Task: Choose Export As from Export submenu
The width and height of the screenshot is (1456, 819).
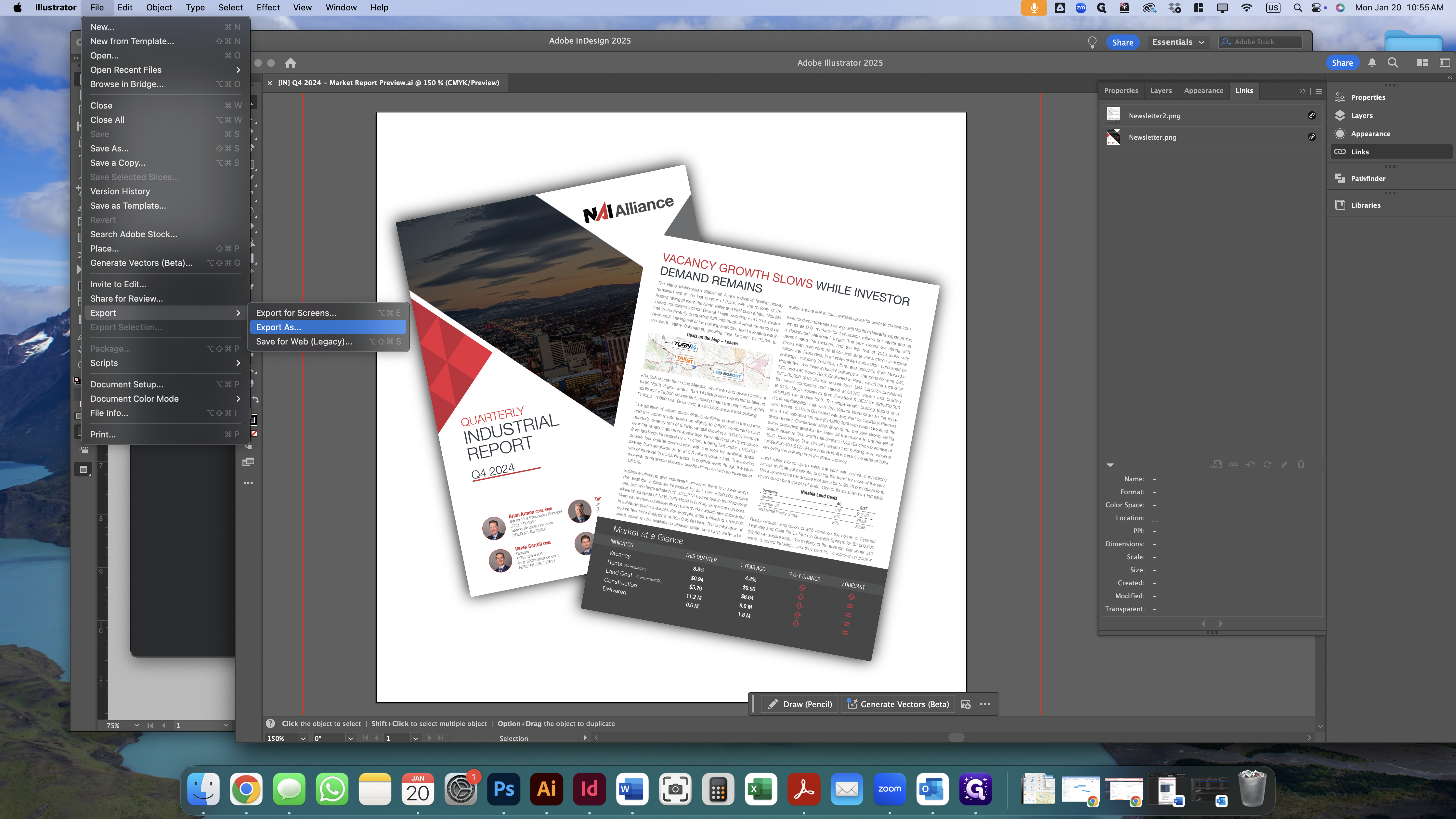Action: pos(328,327)
